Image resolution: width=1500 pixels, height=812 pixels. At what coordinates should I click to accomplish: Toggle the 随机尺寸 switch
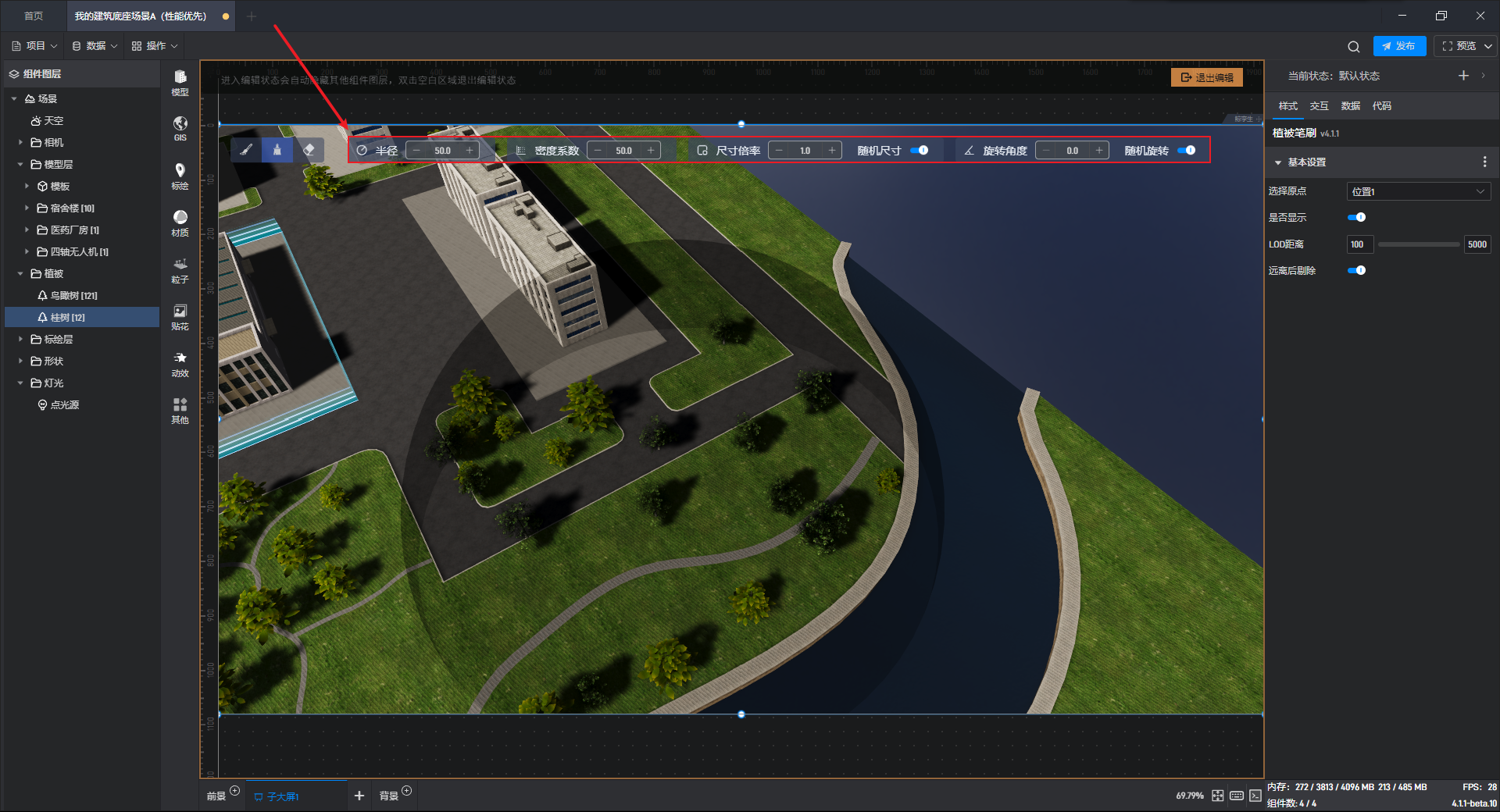coord(920,151)
